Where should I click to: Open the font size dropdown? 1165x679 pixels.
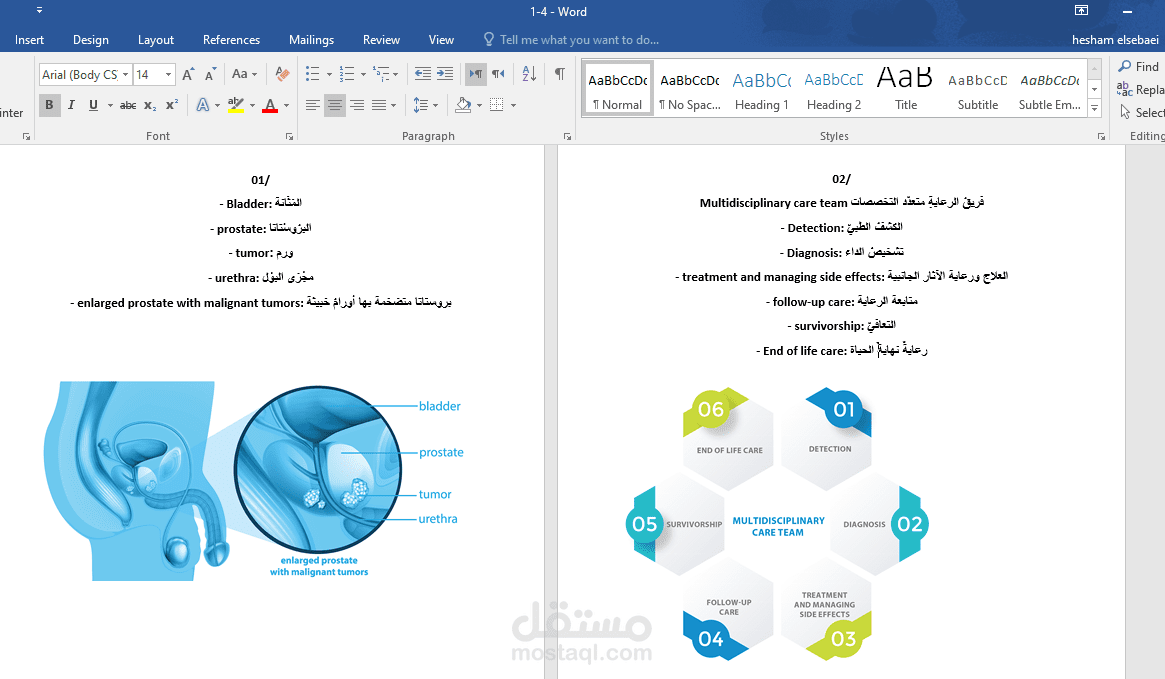(x=169, y=74)
